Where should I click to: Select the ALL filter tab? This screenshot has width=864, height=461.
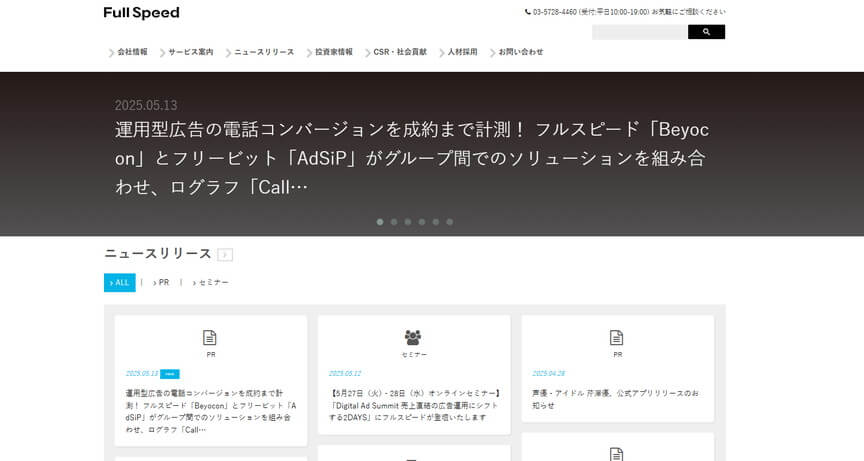[120, 283]
